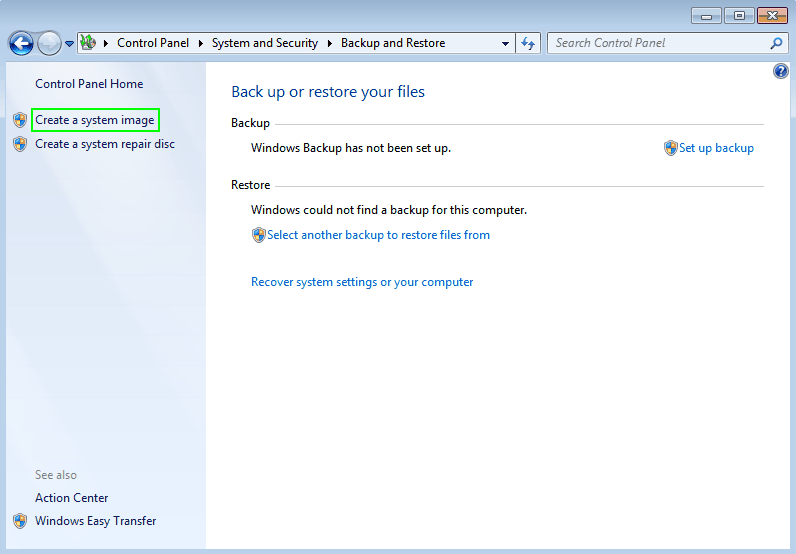Open the address bar history dropdown arrow
Screen dimensions: 796x554
click(x=505, y=44)
